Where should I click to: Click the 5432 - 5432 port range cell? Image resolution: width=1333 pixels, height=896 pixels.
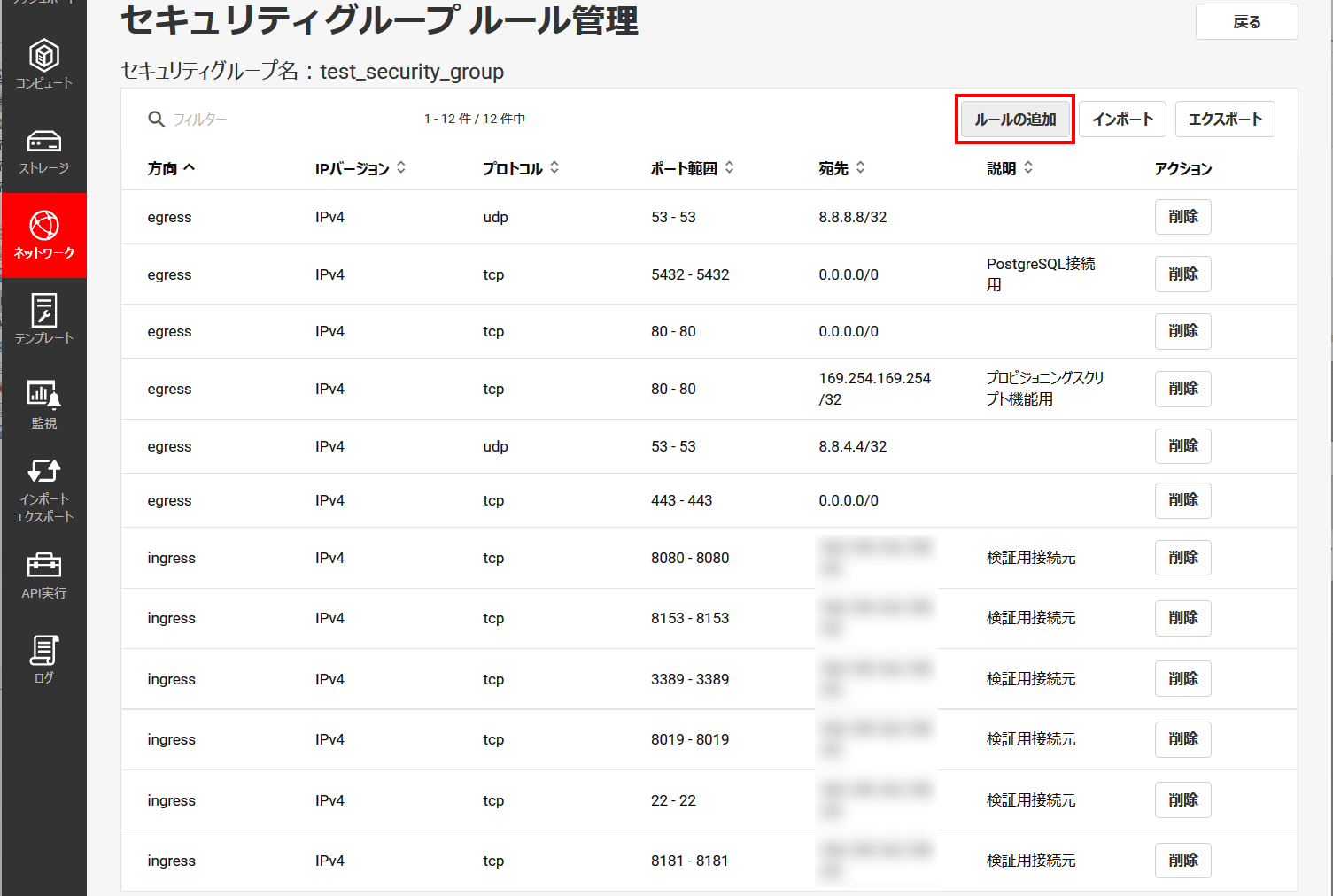690,274
